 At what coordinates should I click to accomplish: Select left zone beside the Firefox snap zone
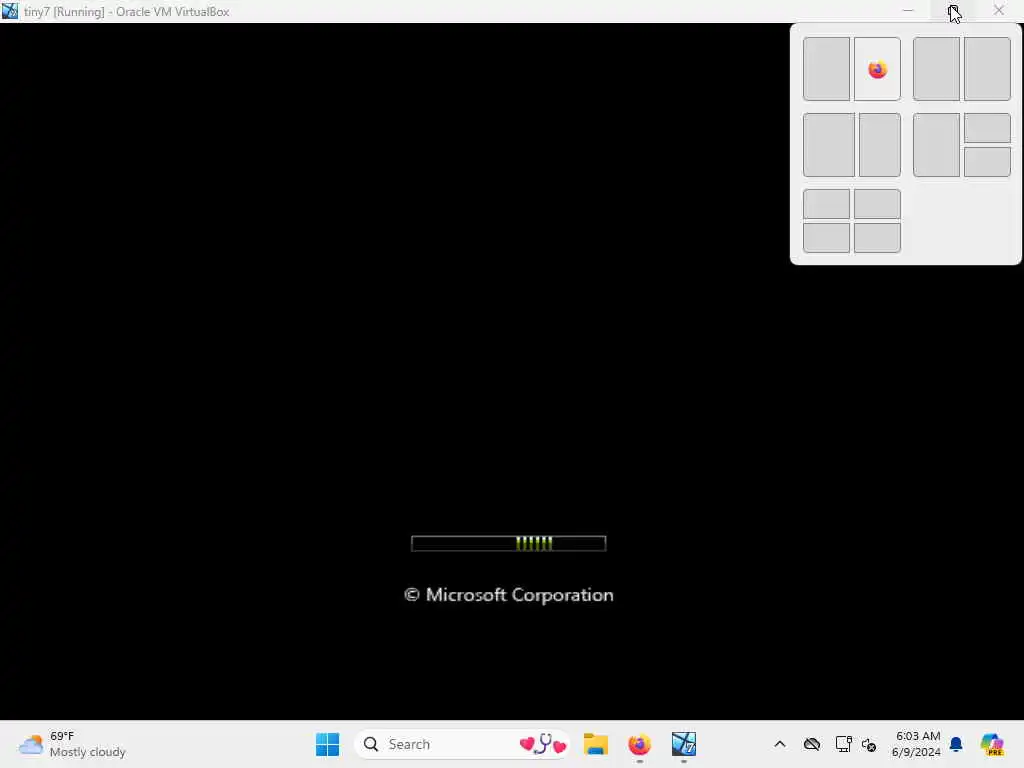[x=826, y=69]
